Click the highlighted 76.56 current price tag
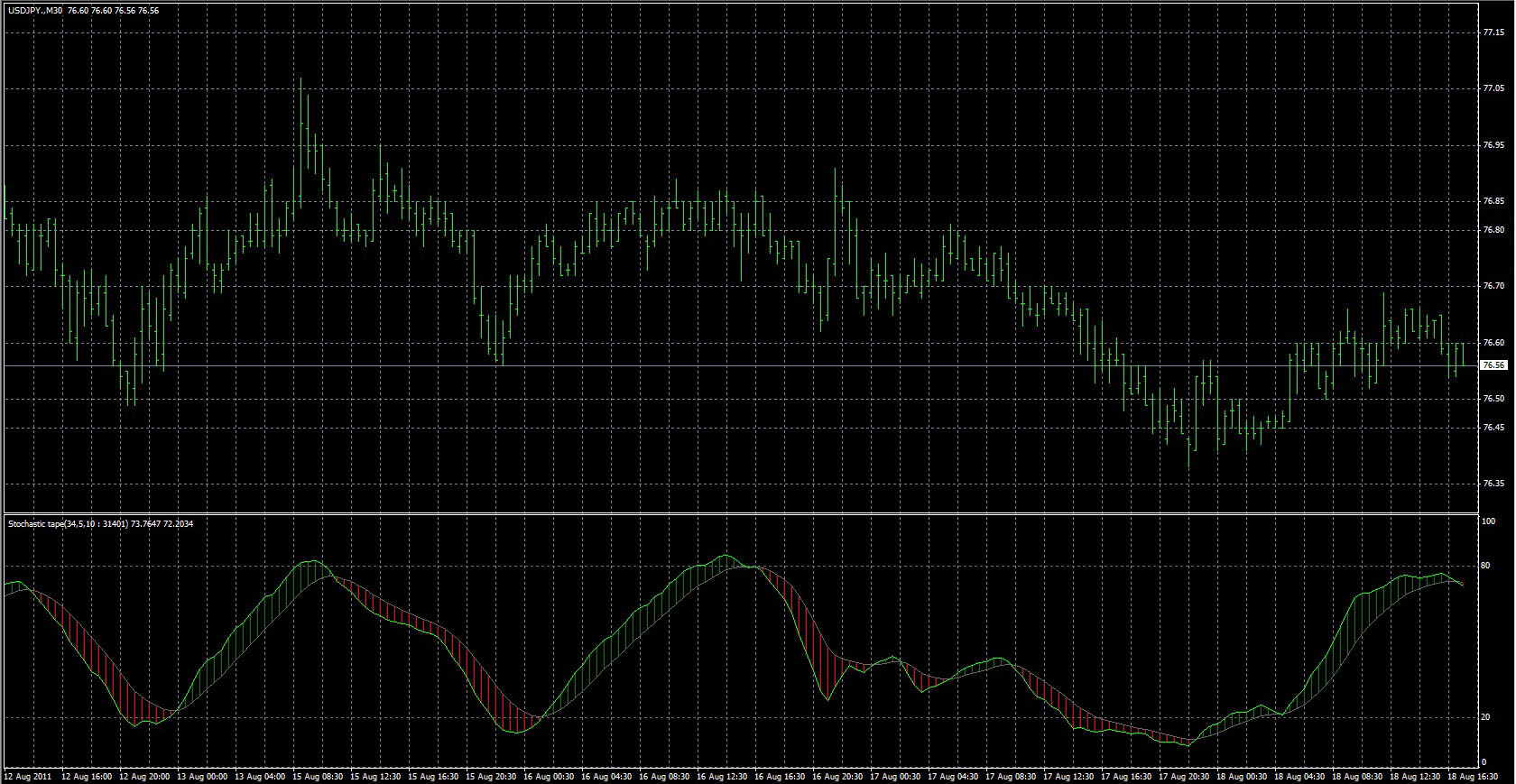1516x784 pixels. click(x=1493, y=365)
